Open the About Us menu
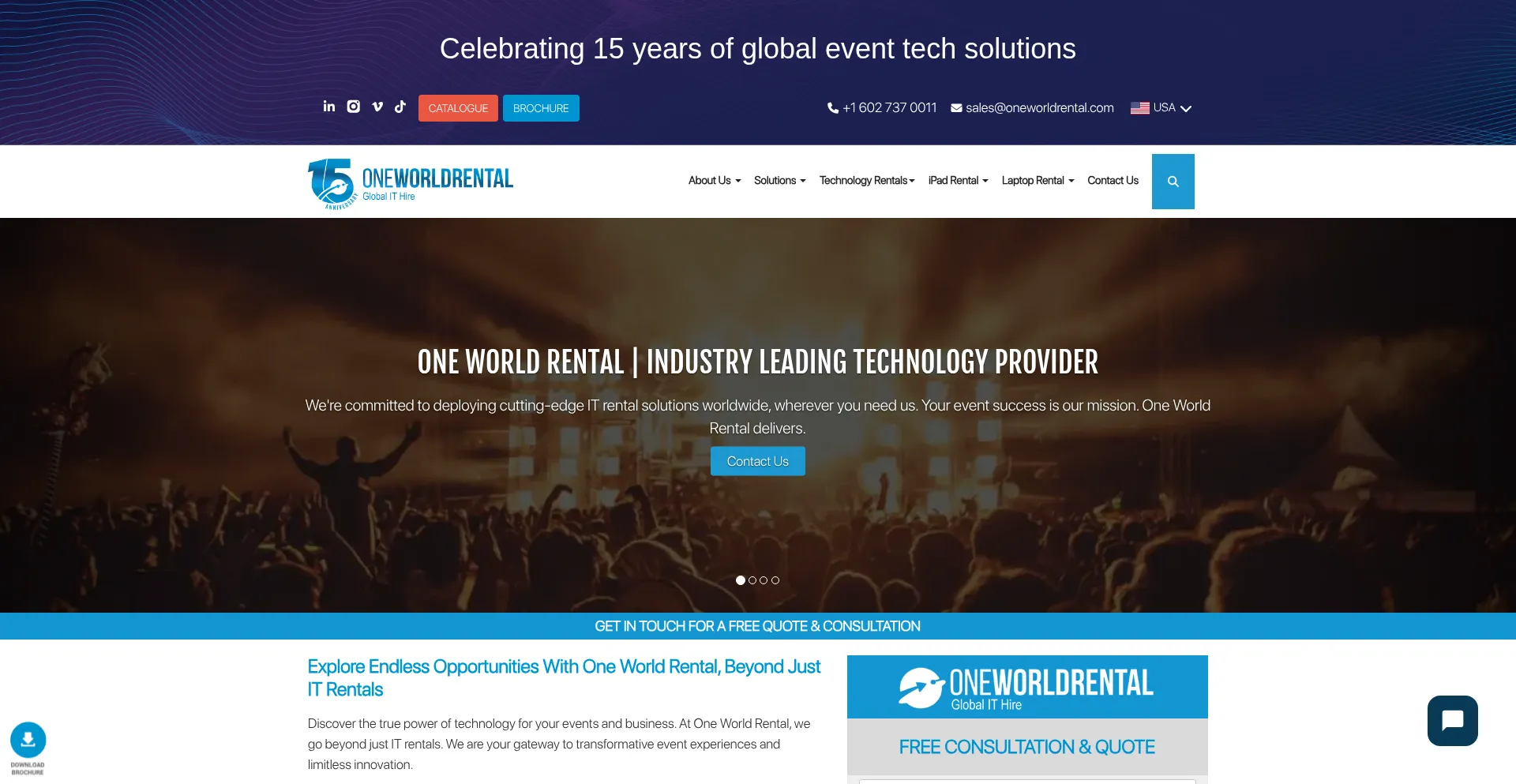This screenshot has height=784, width=1516. click(715, 181)
